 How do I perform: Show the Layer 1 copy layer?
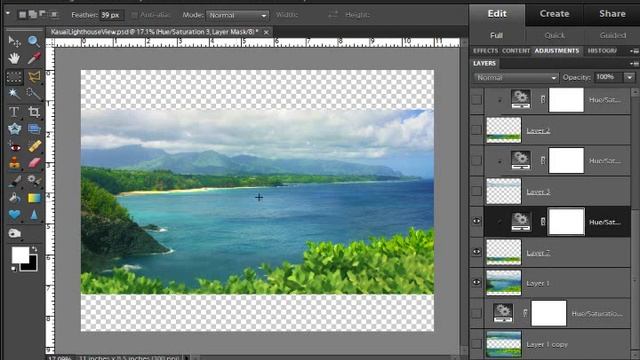(x=476, y=344)
